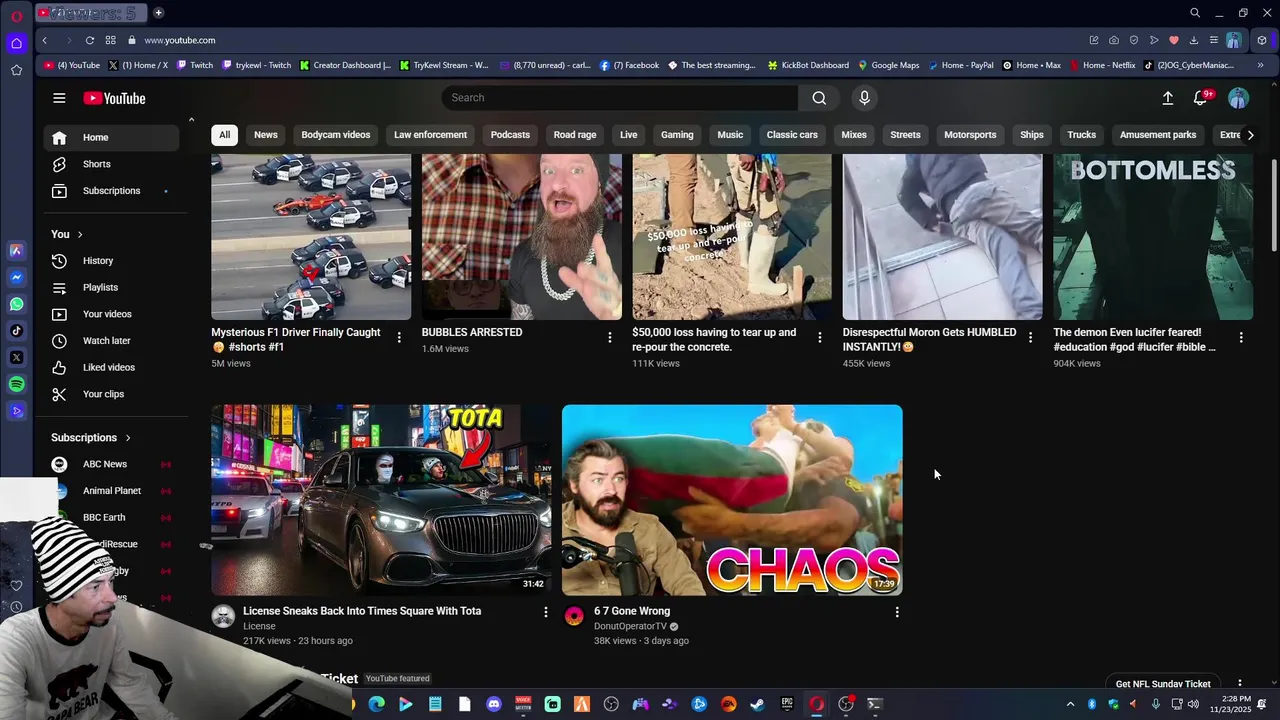Open TikTok in Opera sidebar
1280x720 pixels.
point(16,331)
